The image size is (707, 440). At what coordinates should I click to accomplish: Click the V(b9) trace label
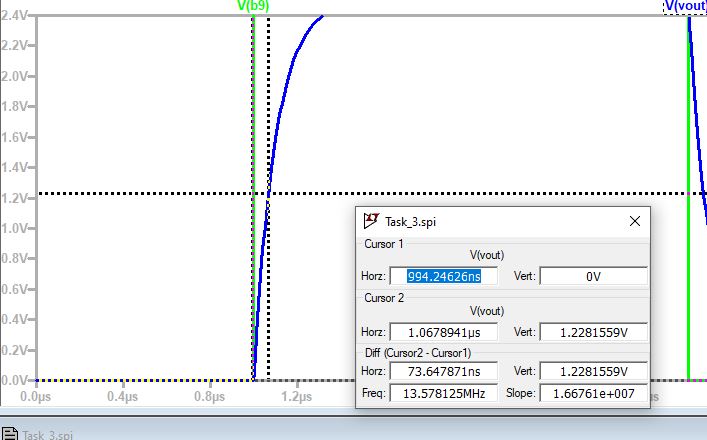click(x=252, y=6)
